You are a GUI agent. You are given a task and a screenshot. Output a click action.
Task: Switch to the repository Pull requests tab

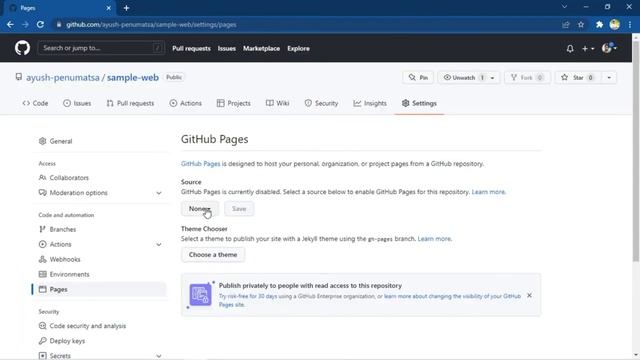pyautogui.click(x=130, y=103)
